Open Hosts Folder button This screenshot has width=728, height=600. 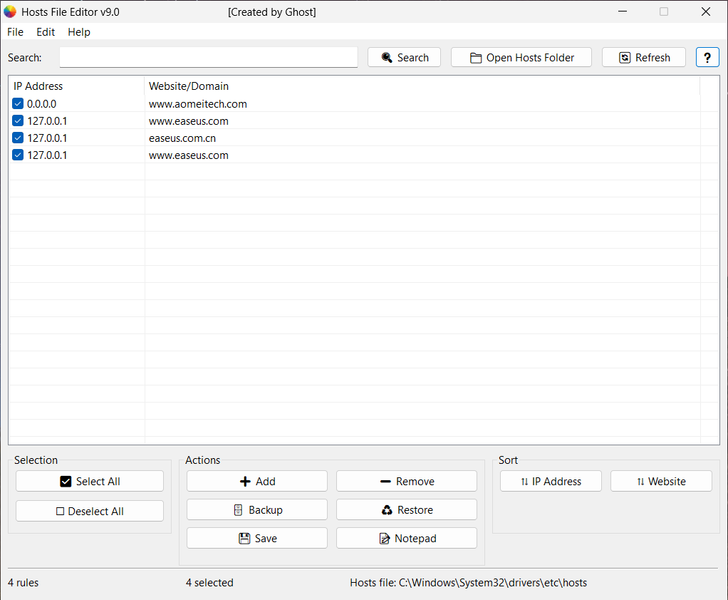[x=521, y=58]
